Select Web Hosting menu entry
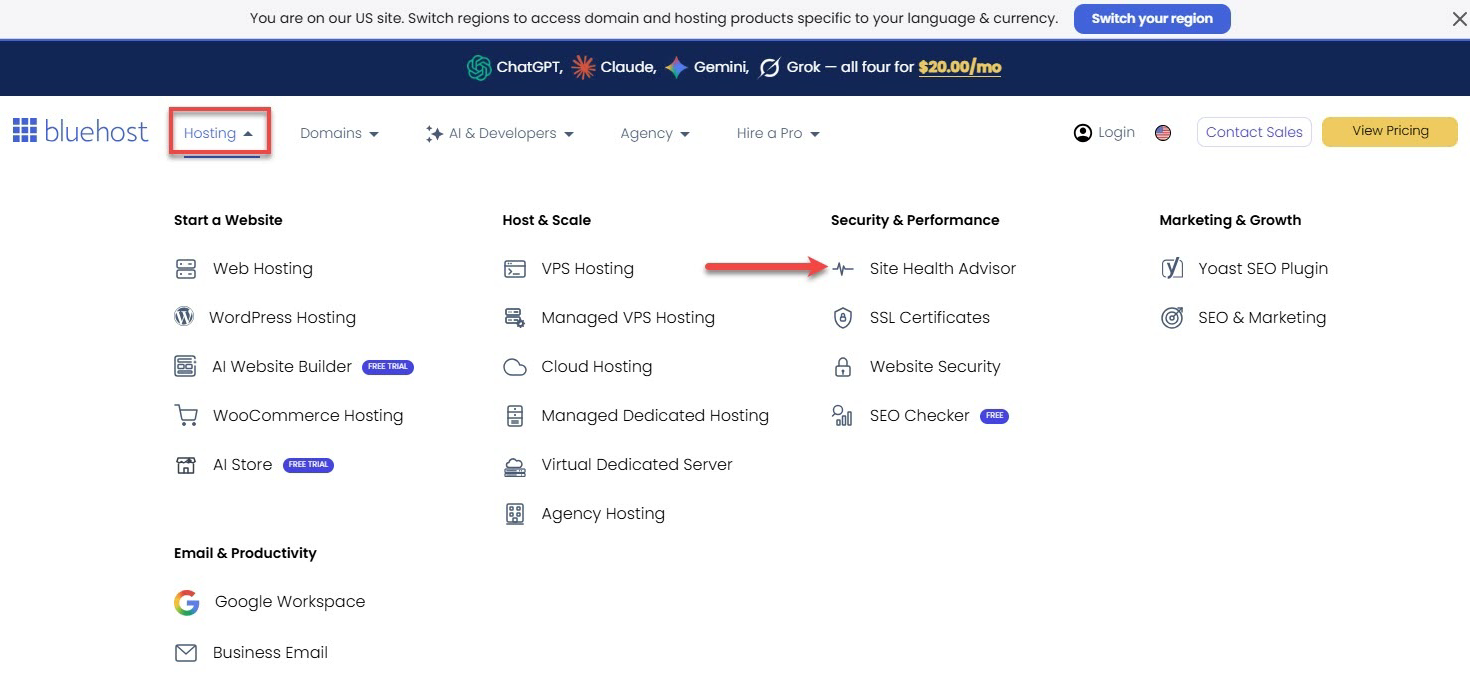 pos(263,269)
